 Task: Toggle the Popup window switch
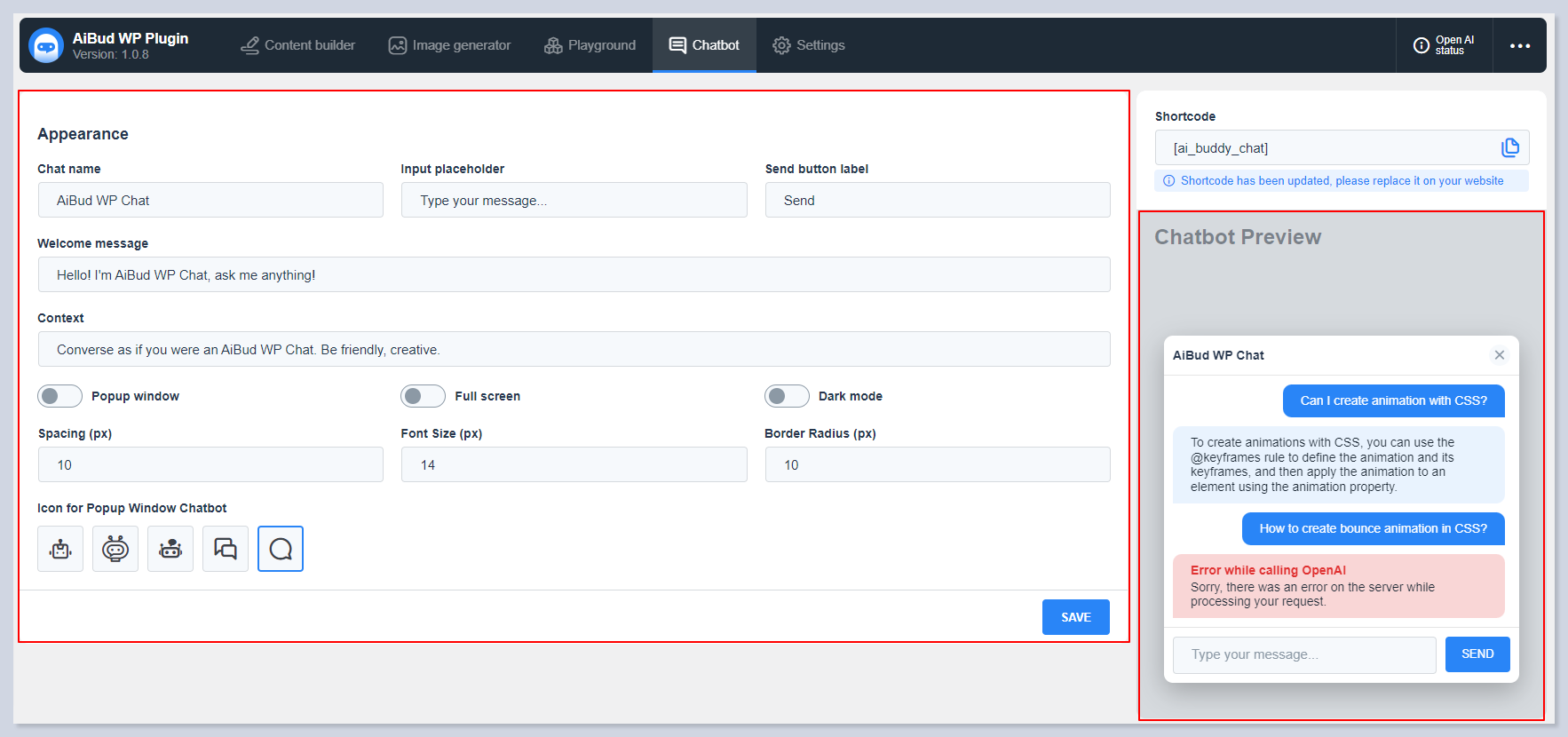coord(59,396)
